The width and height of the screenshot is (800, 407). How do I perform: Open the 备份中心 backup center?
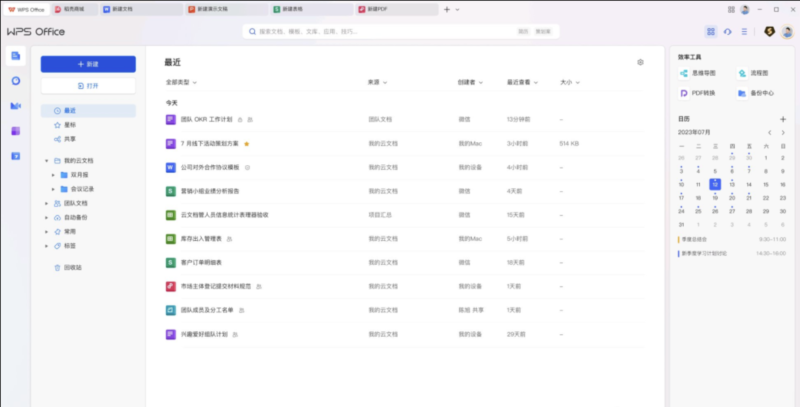click(756, 93)
